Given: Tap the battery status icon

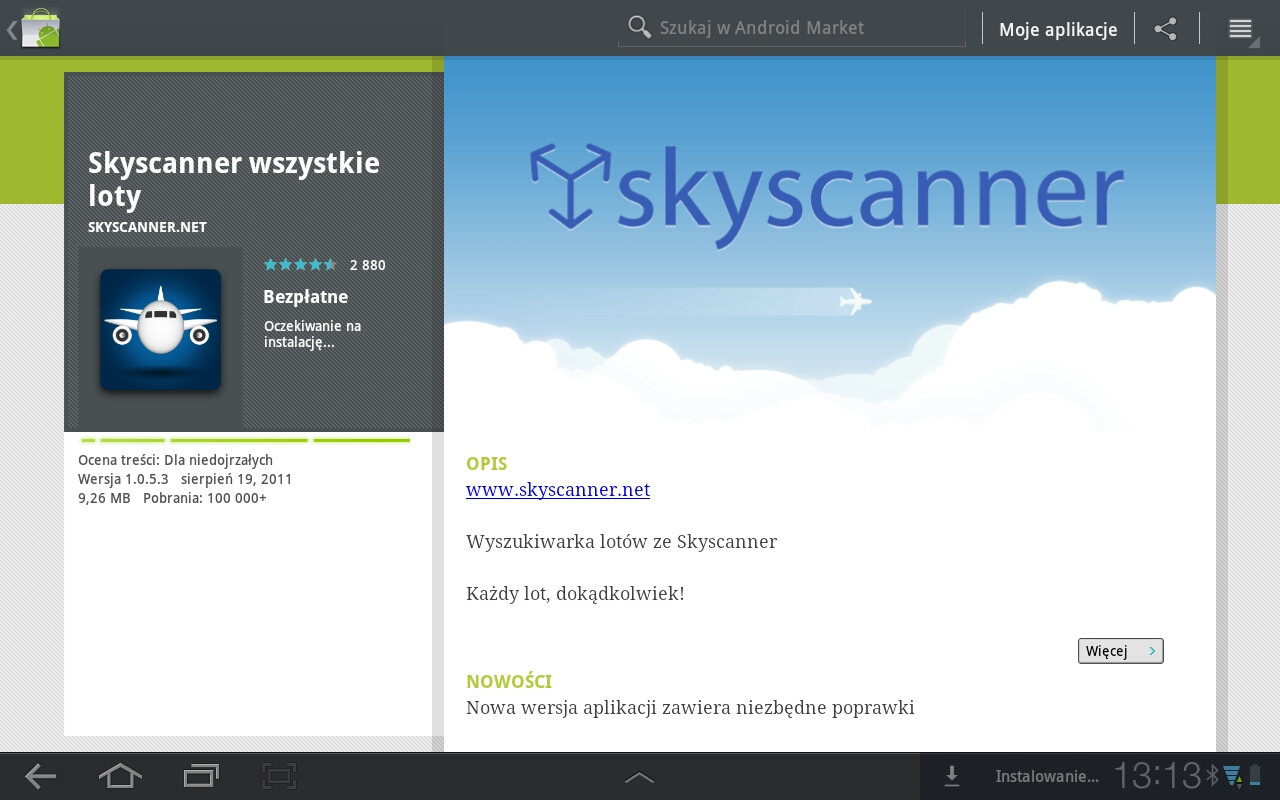Looking at the screenshot, I should click(1256, 776).
